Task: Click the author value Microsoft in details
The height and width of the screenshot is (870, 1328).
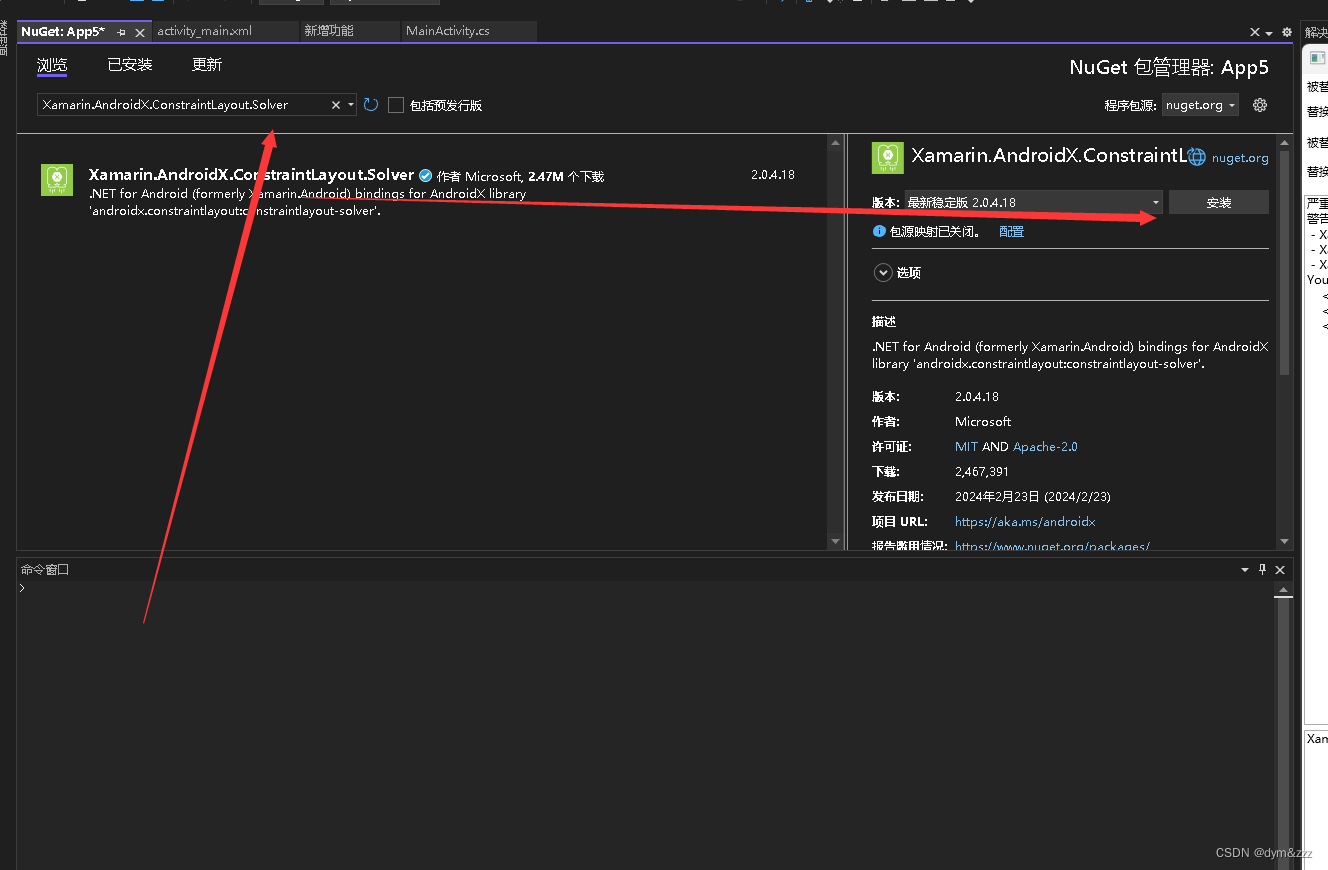Action: point(983,422)
